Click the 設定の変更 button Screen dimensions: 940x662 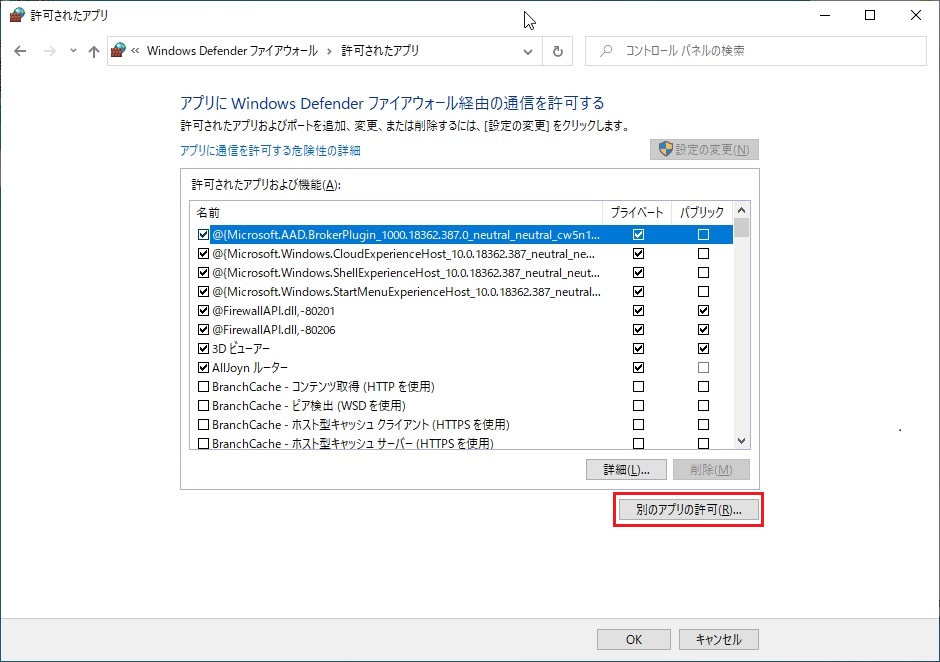[704, 149]
